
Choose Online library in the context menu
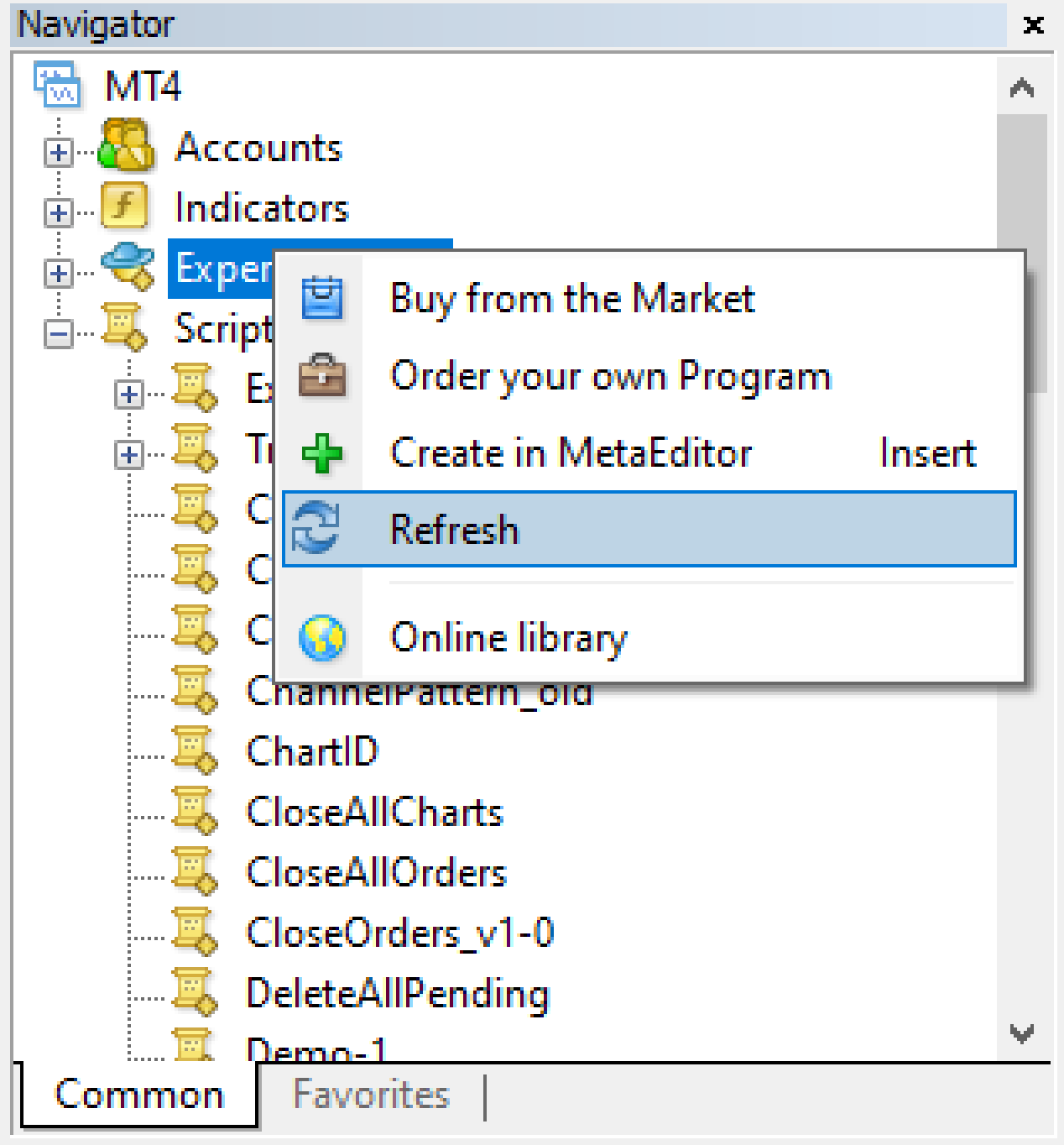tap(508, 637)
